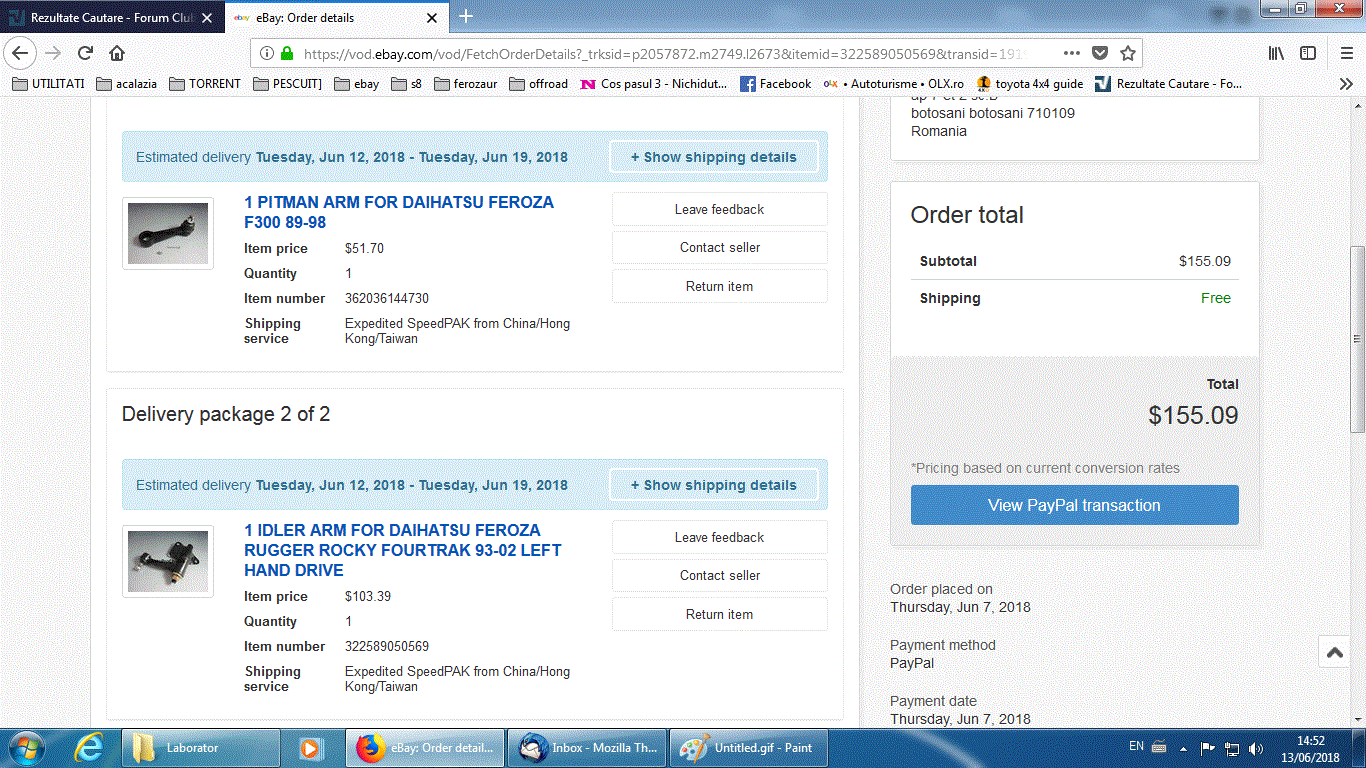
Task: Contact the seller of the Idler Arm
Action: pos(720,575)
